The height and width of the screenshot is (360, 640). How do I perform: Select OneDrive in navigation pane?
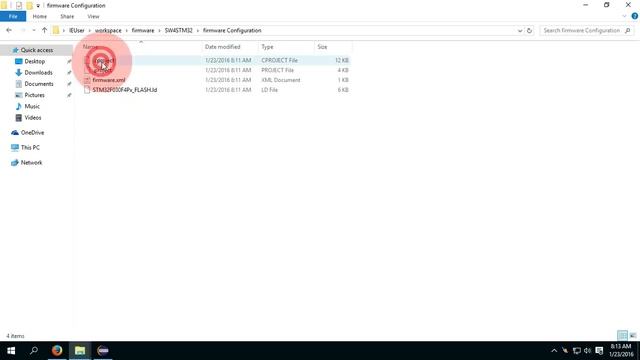click(32, 133)
